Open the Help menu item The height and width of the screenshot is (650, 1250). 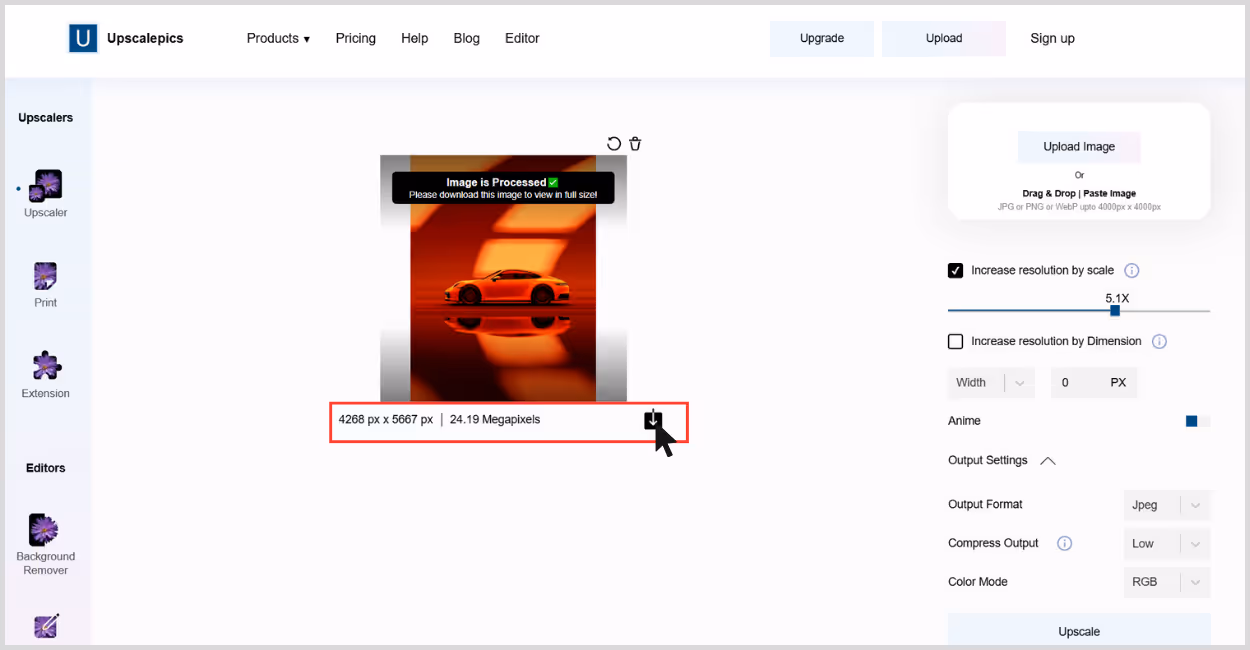(x=415, y=39)
